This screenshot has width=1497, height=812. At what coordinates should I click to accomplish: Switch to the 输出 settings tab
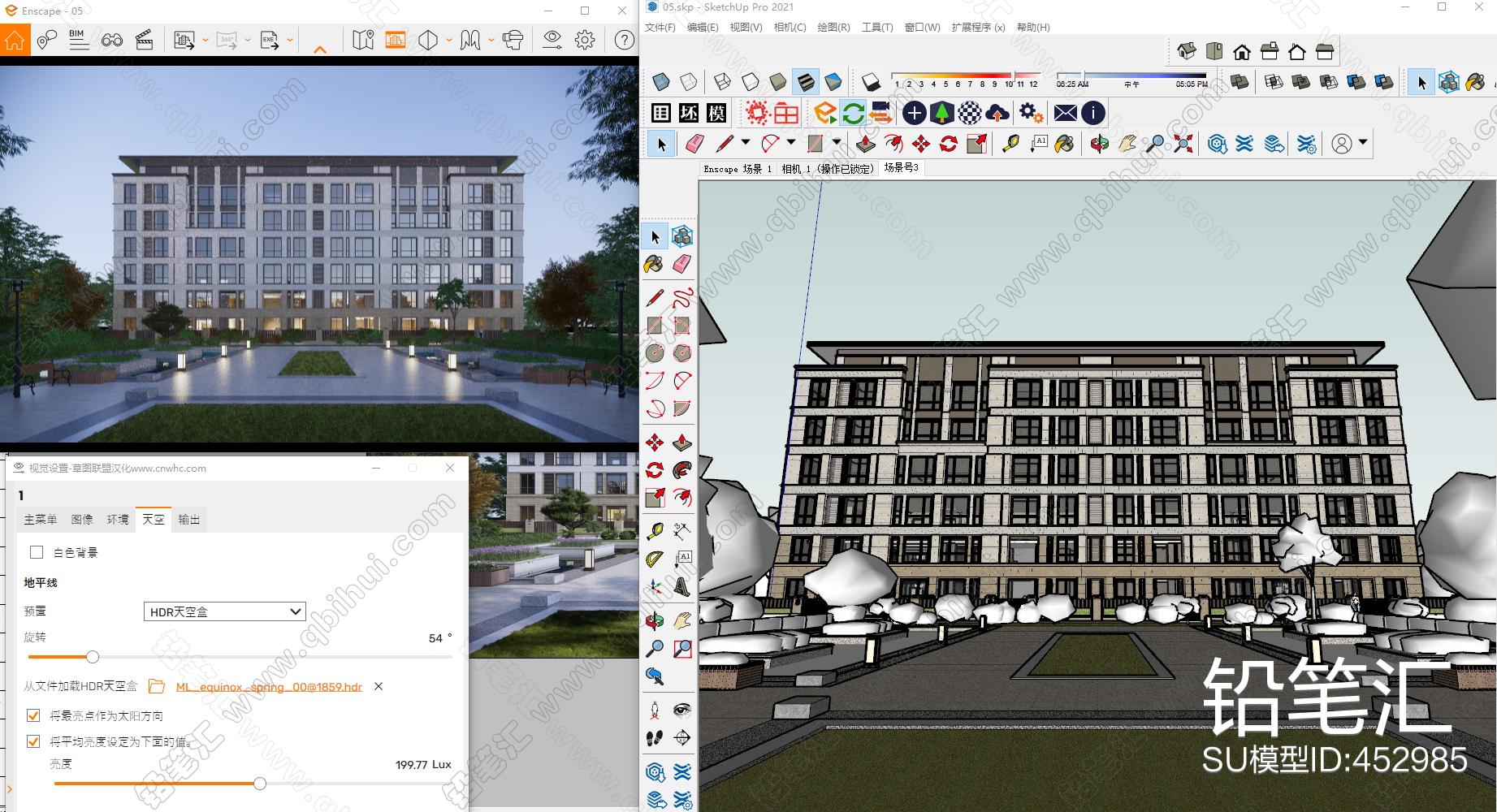188,519
